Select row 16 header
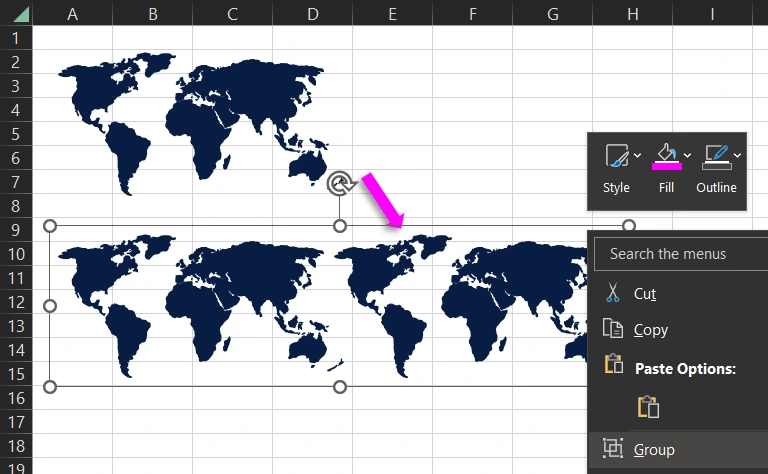This screenshot has height=474, width=768. pos(16,398)
